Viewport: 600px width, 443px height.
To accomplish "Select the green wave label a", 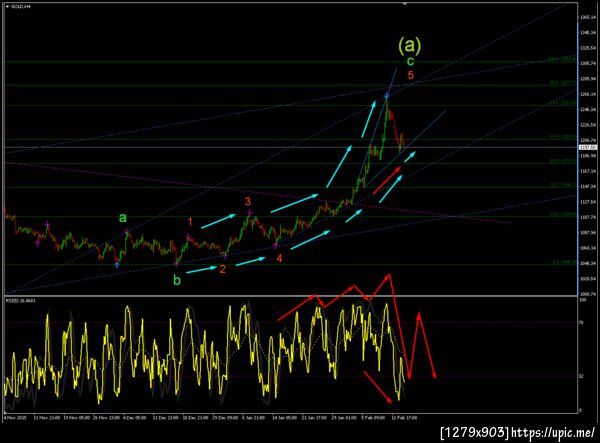I will click(x=122, y=218).
